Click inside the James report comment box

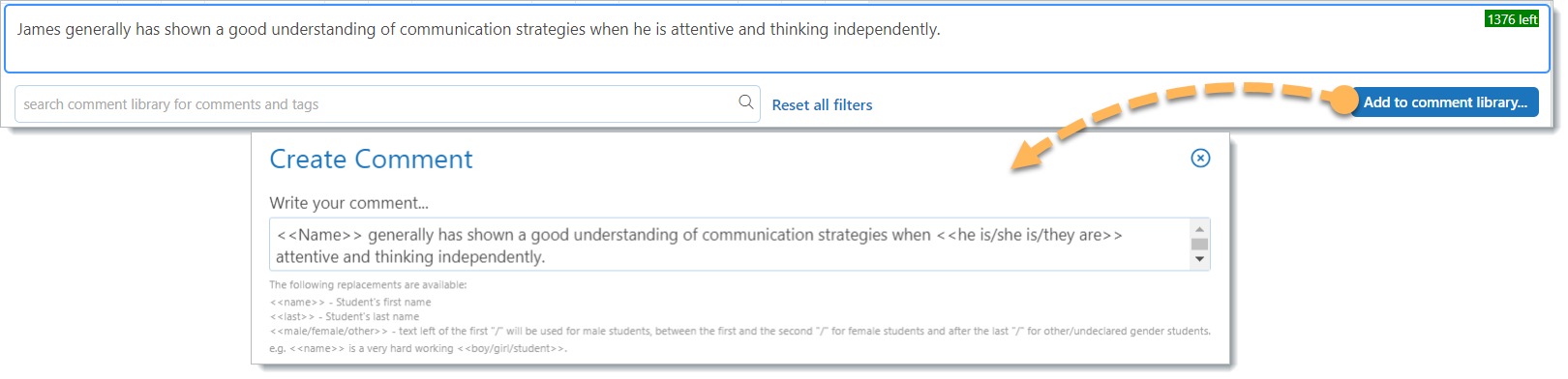pyautogui.click(x=777, y=40)
